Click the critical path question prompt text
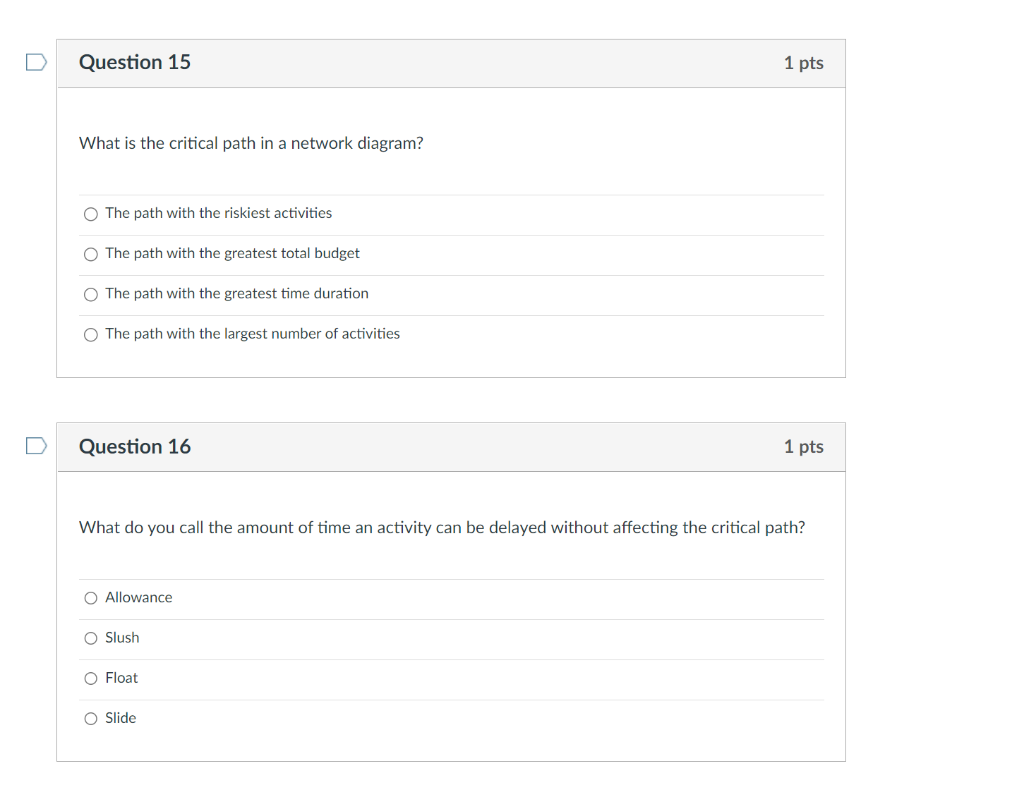This screenshot has height=785, width=1024. pyautogui.click(x=250, y=143)
